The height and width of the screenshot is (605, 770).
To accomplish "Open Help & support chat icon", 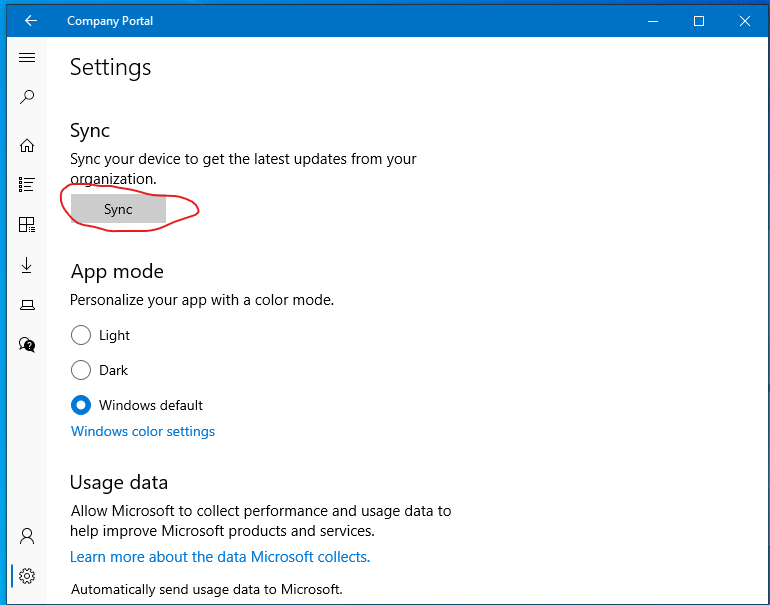I will (27, 345).
